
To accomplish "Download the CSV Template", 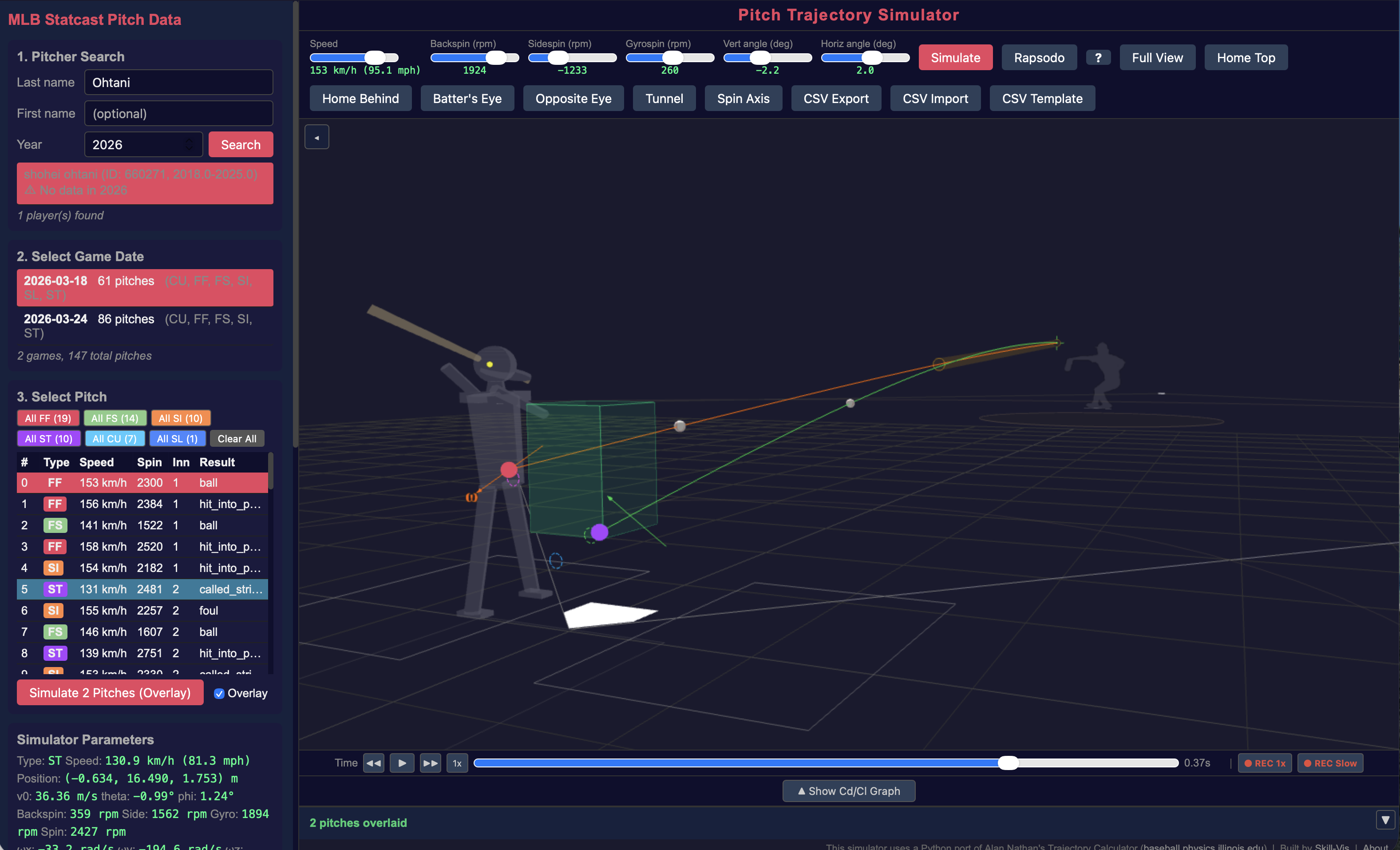I will [1042, 98].
